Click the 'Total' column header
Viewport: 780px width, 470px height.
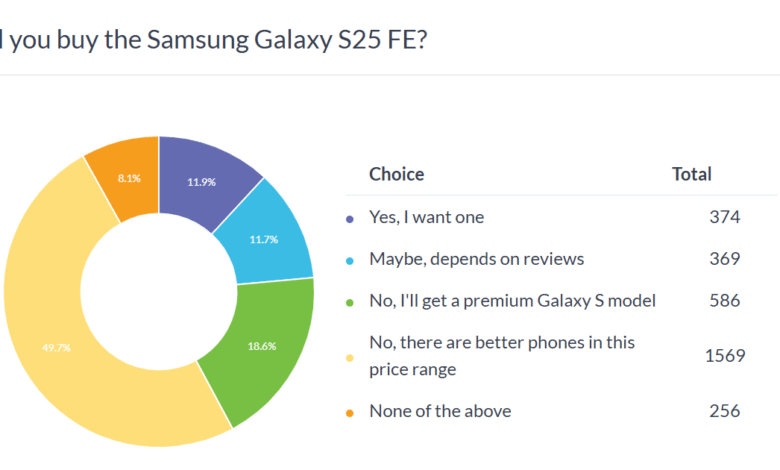(691, 174)
